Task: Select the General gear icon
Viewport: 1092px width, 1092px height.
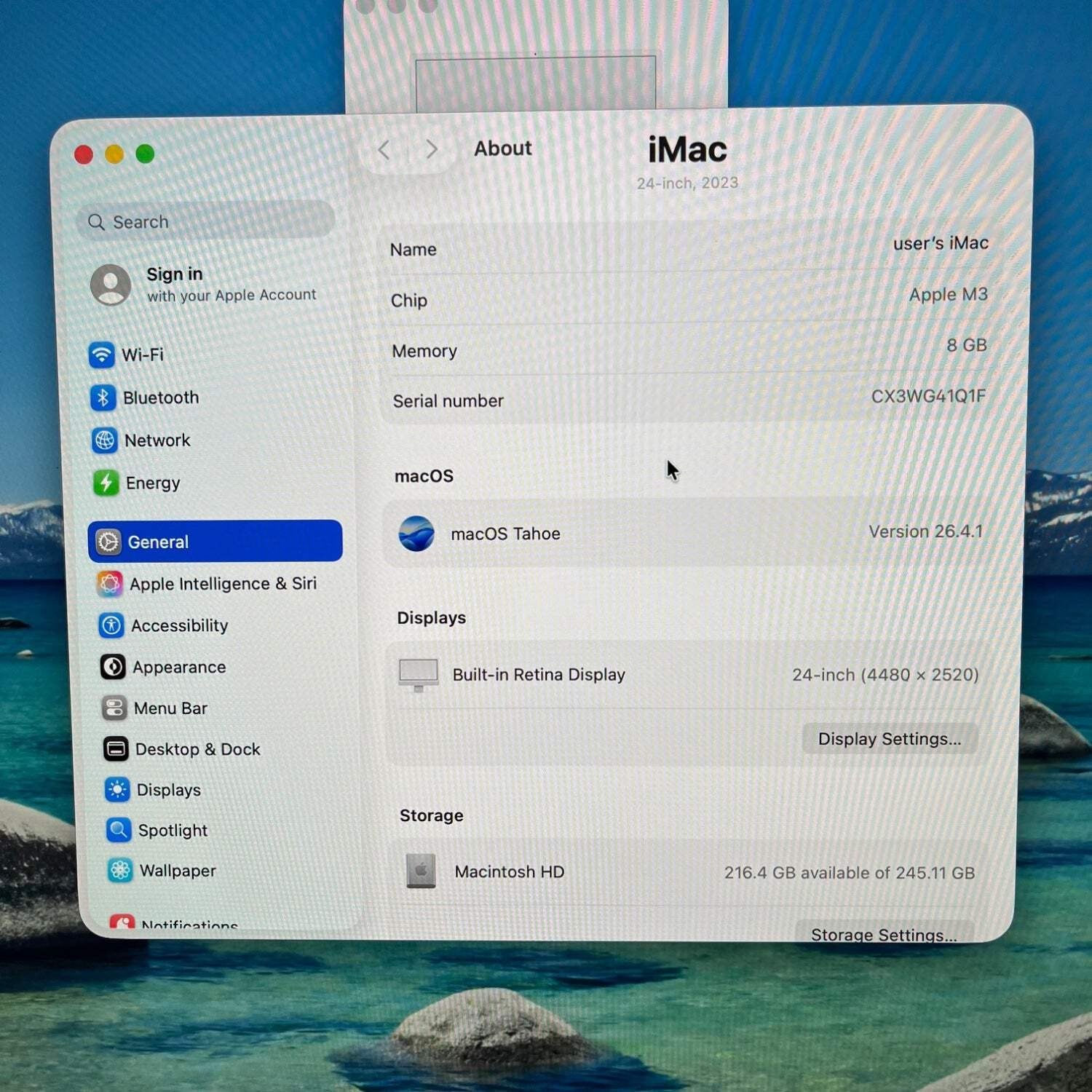Action: 108,542
